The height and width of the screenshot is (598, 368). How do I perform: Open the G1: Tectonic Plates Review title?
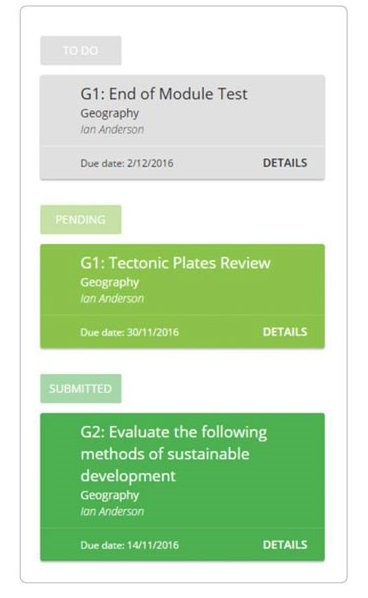point(175,263)
